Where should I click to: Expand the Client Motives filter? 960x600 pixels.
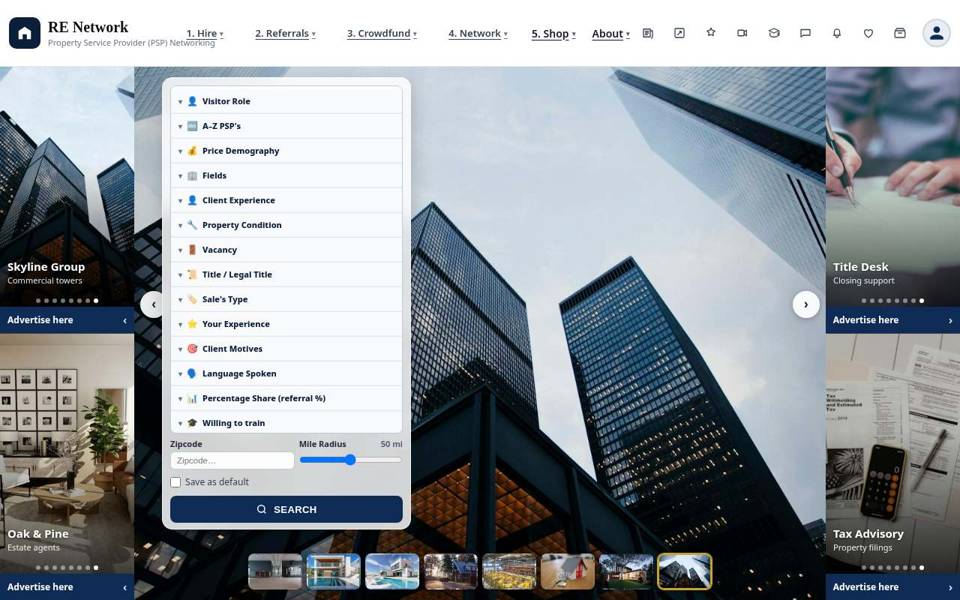287,349
